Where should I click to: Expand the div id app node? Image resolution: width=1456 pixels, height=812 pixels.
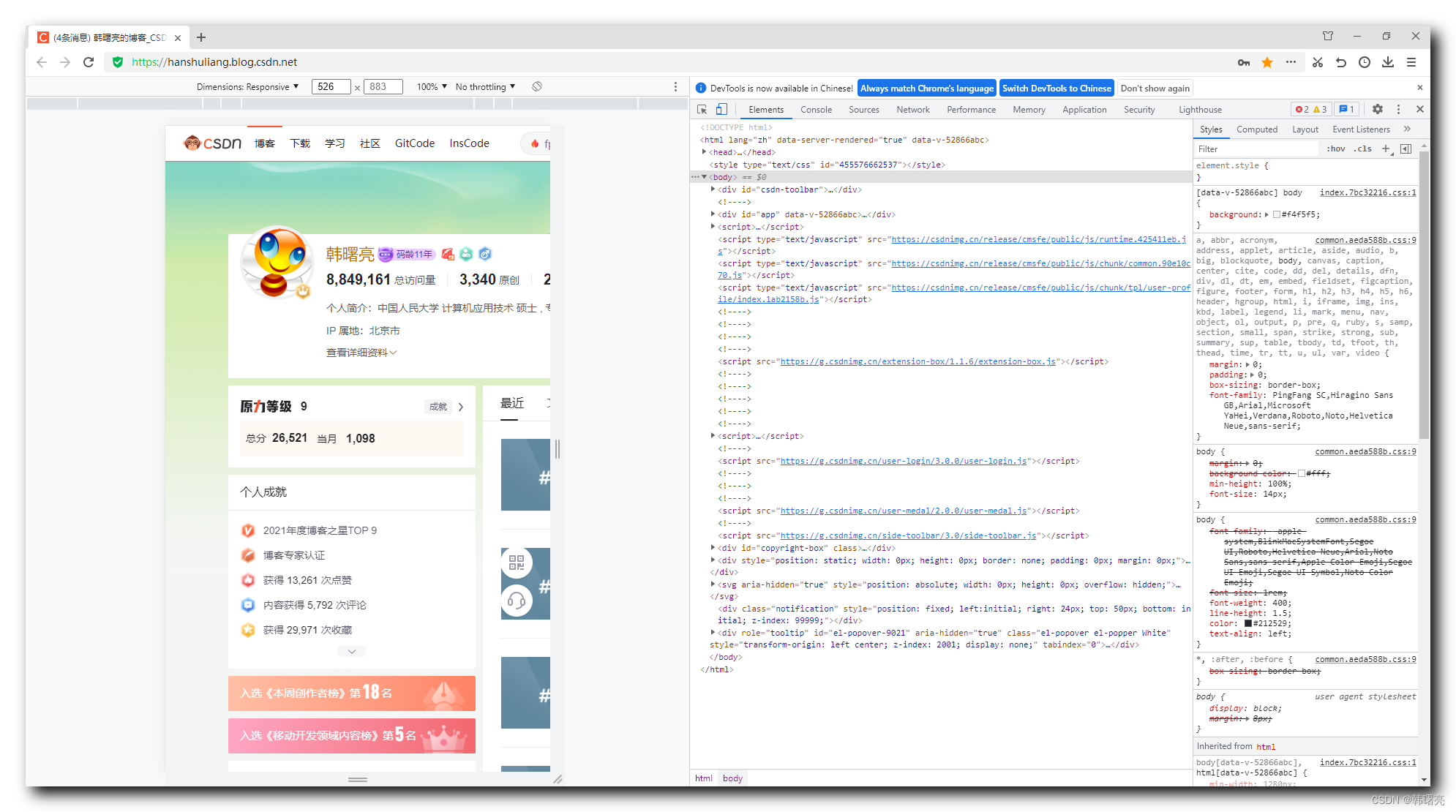point(713,214)
